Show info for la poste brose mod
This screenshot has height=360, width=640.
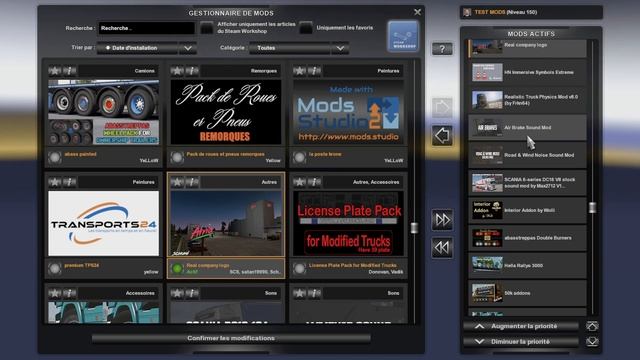click(315, 71)
